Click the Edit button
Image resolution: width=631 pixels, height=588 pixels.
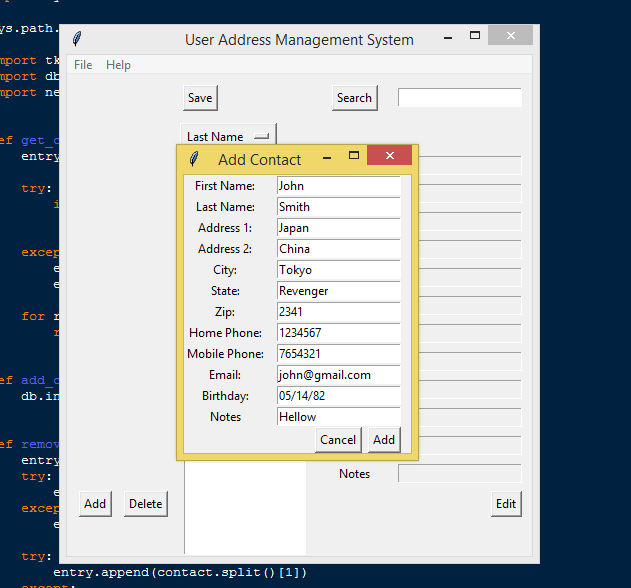[x=506, y=504]
